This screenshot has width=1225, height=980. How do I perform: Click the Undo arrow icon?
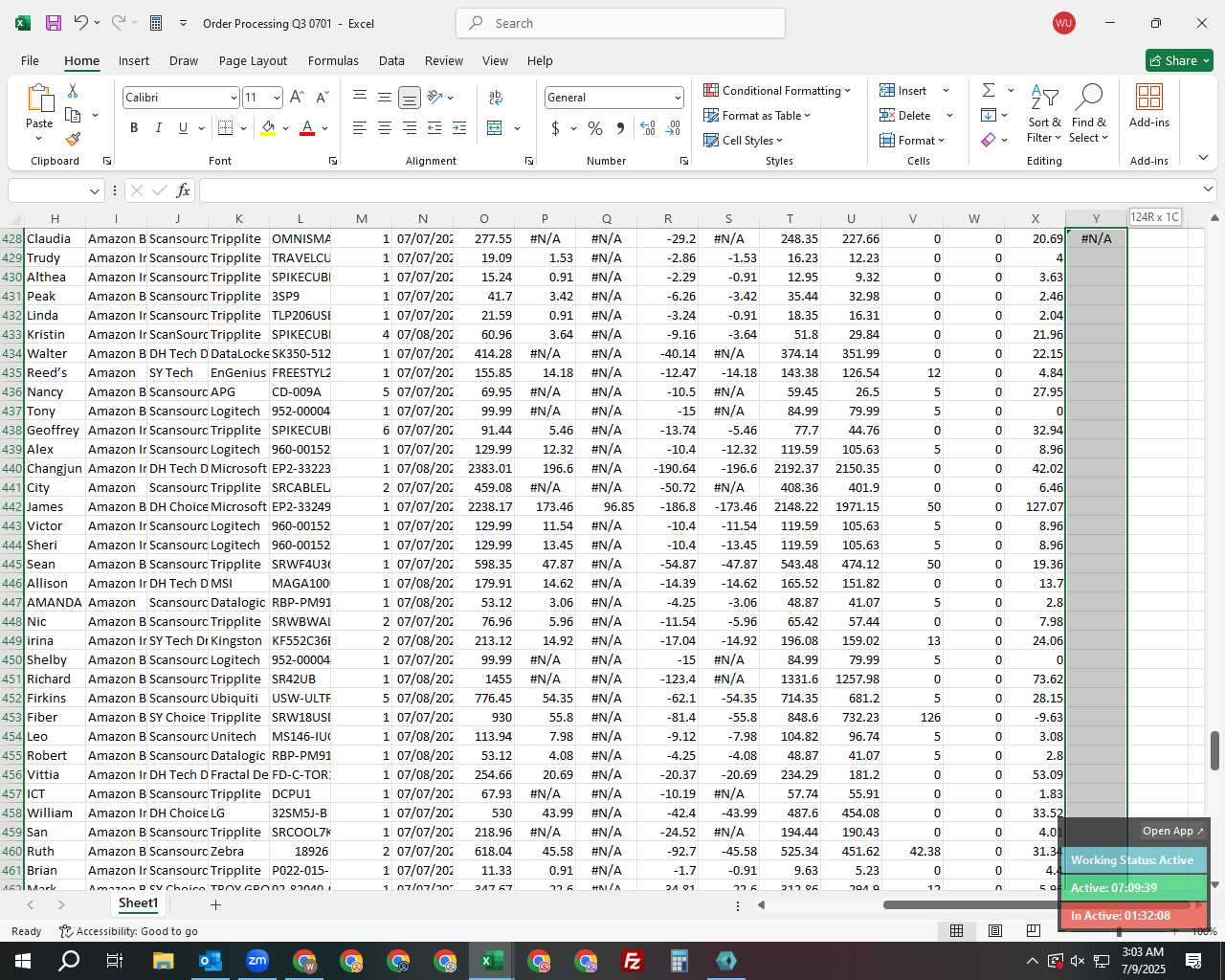81,23
